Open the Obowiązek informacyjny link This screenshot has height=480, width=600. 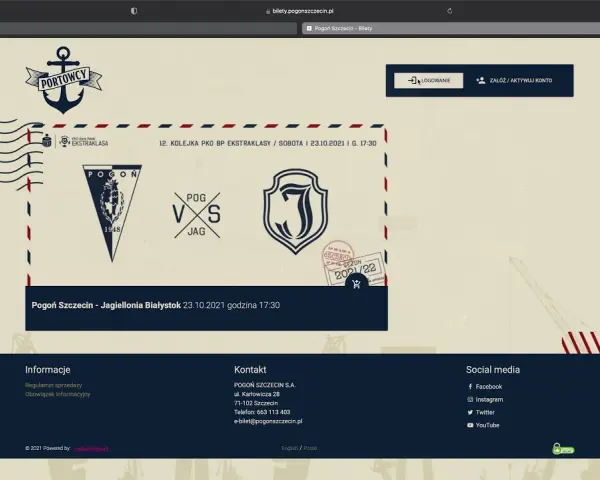[58, 394]
